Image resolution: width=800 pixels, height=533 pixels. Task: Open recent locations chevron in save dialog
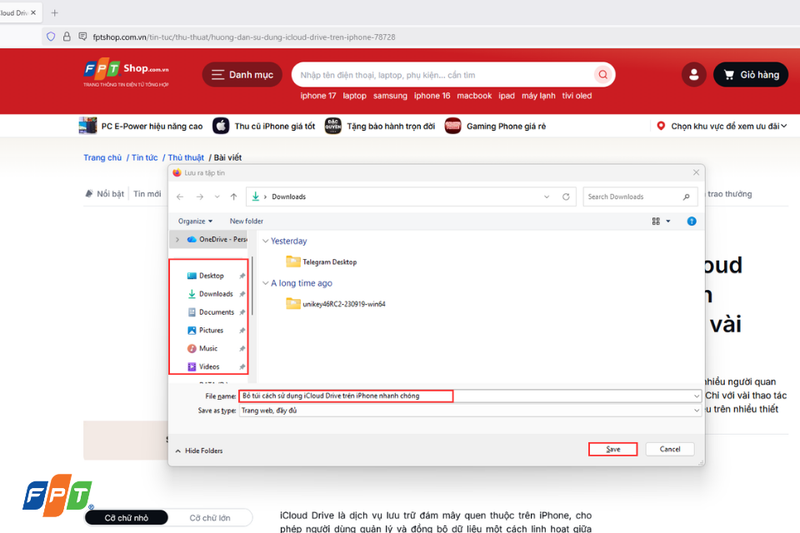[217, 196]
